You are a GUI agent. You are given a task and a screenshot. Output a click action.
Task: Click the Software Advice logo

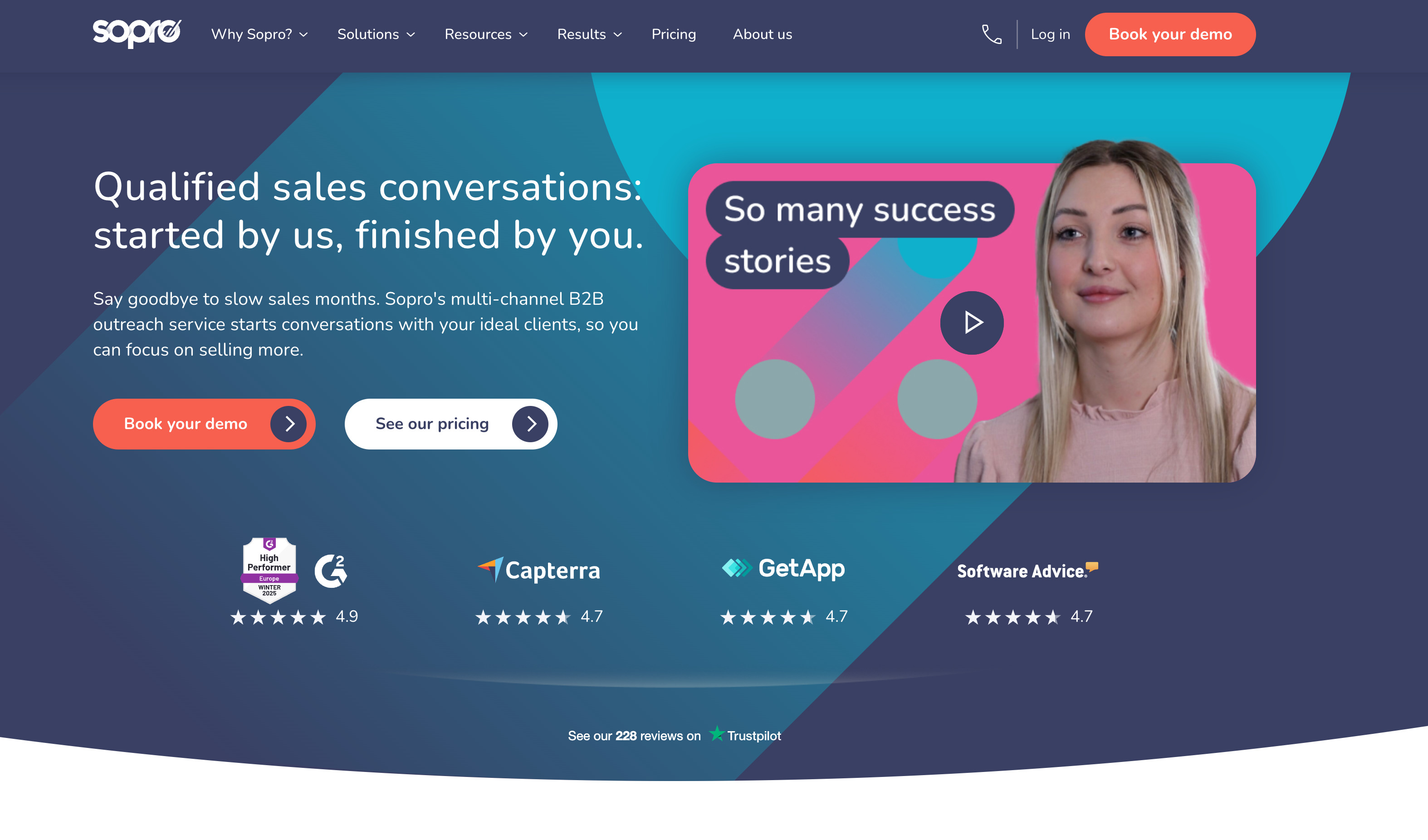tap(1027, 571)
